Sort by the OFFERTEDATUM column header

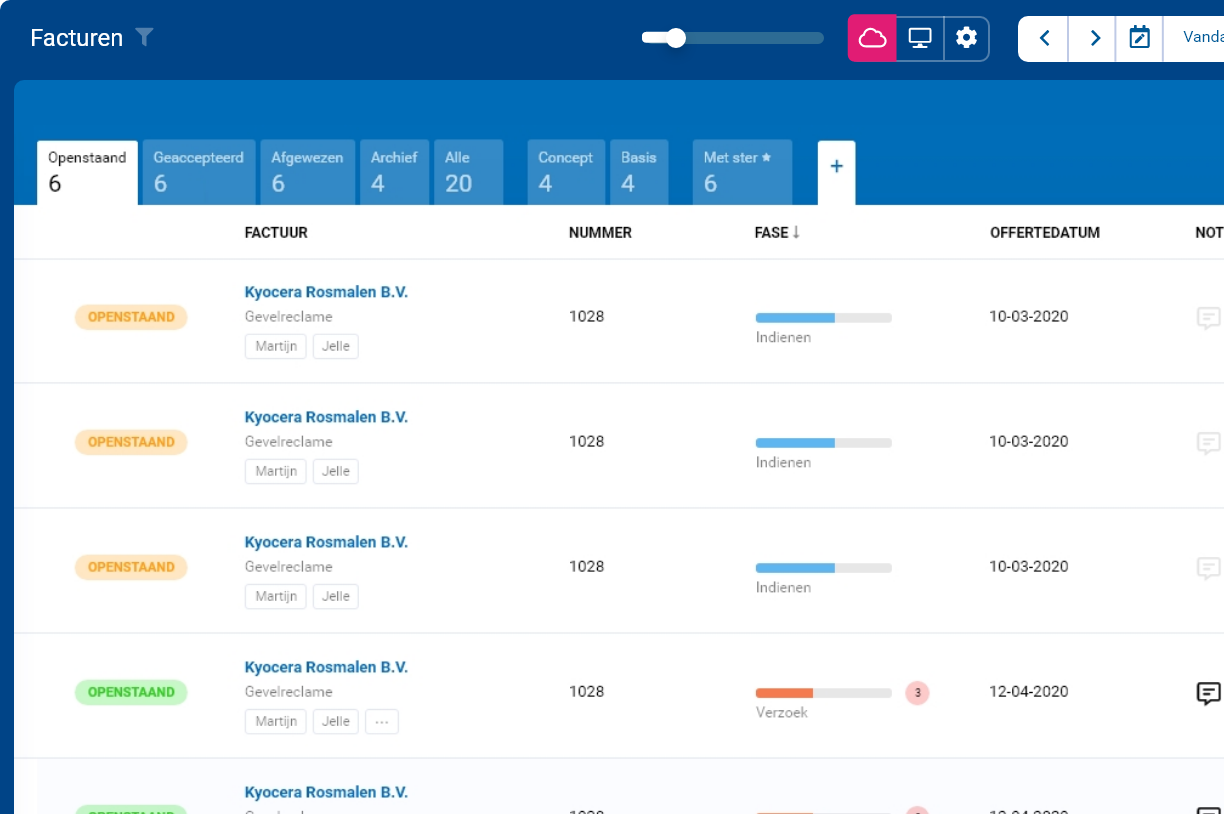click(x=1045, y=233)
